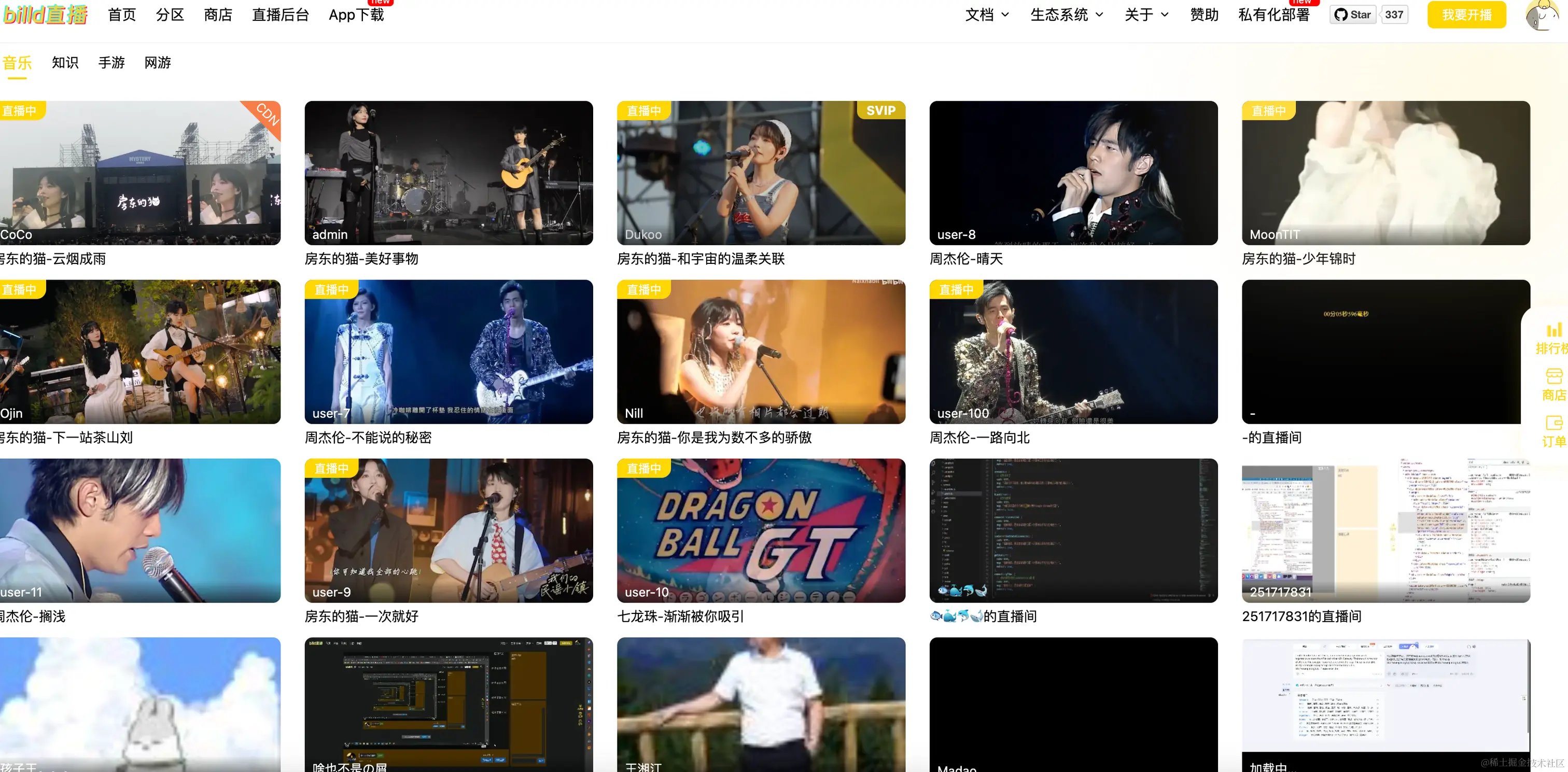Click the title 房东的猫-云烟成雨
The image size is (1568, 772).
[x=53, y=259]
